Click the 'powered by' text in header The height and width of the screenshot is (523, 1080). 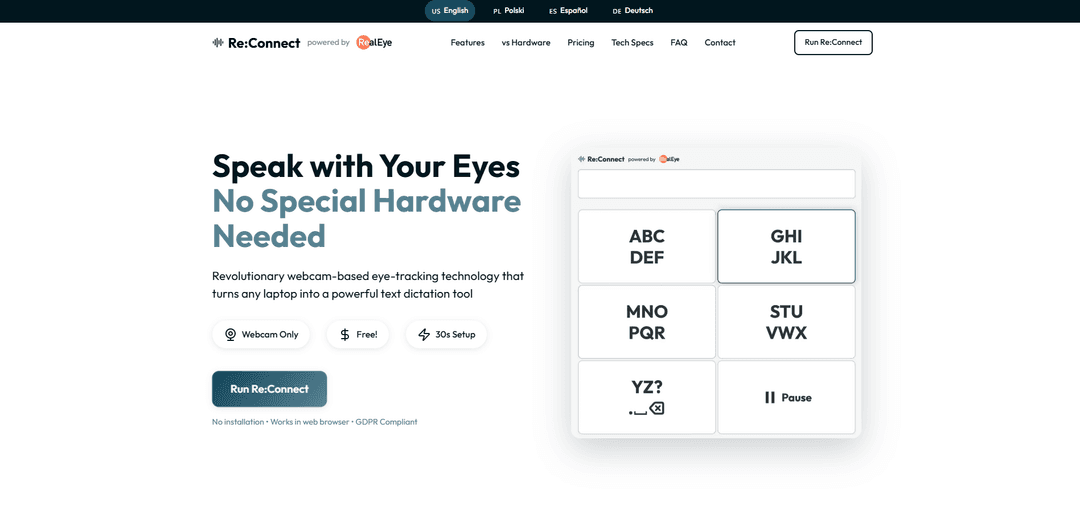point(328,43)
